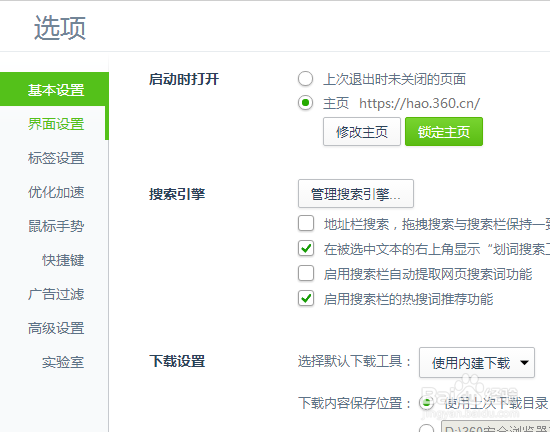This screenshot has height=432, width=550.
Task: Click the 修改主页 button
Action: click(x=362, y=132)
